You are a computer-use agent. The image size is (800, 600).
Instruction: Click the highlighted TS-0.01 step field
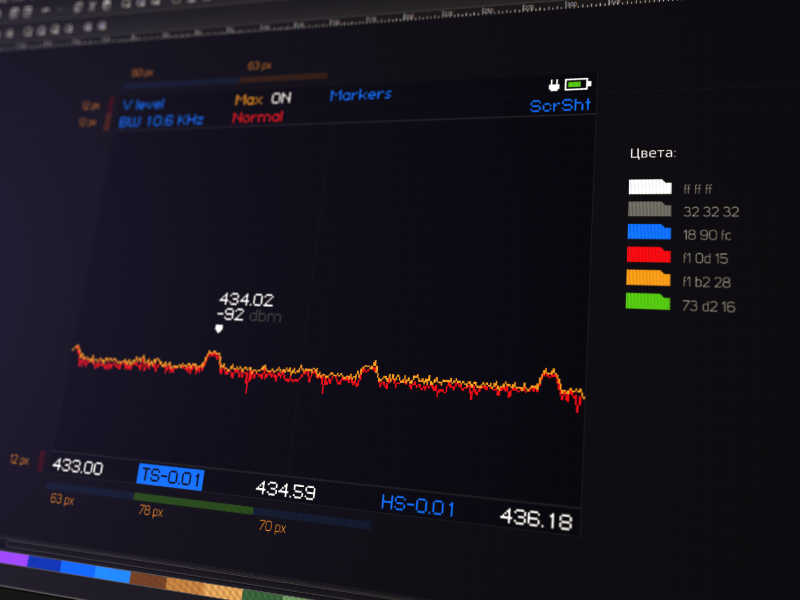170,477
